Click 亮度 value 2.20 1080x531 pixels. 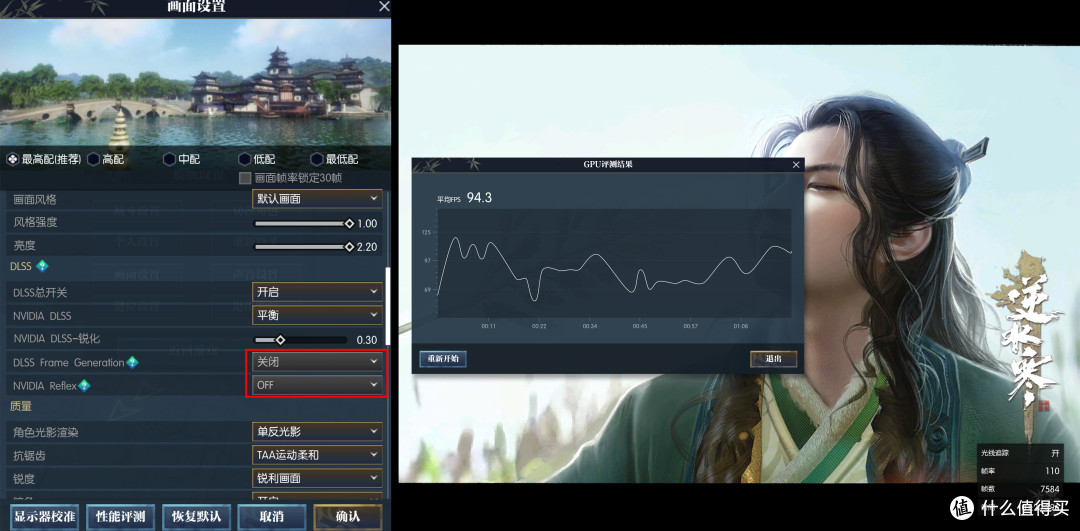(366, 247)
